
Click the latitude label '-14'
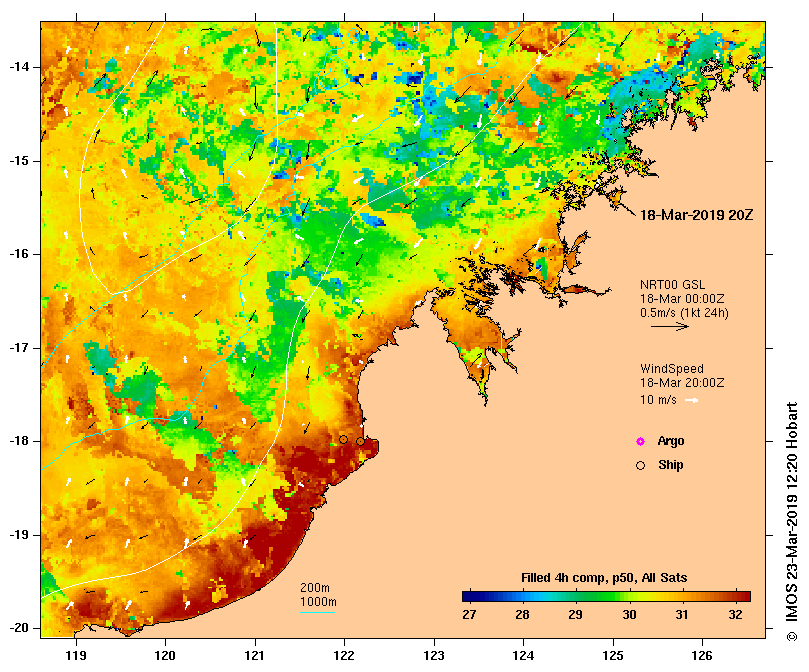tap(19, 67)
